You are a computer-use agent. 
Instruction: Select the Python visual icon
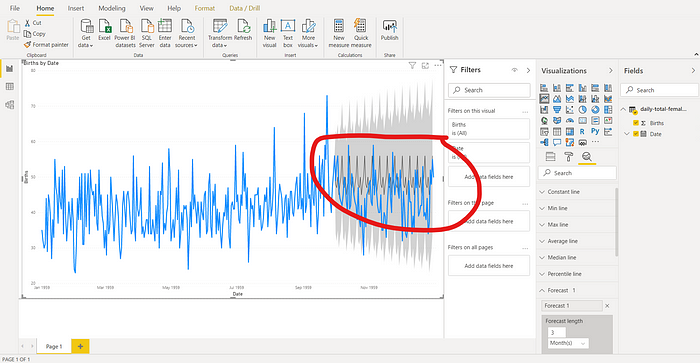(595, 131)
